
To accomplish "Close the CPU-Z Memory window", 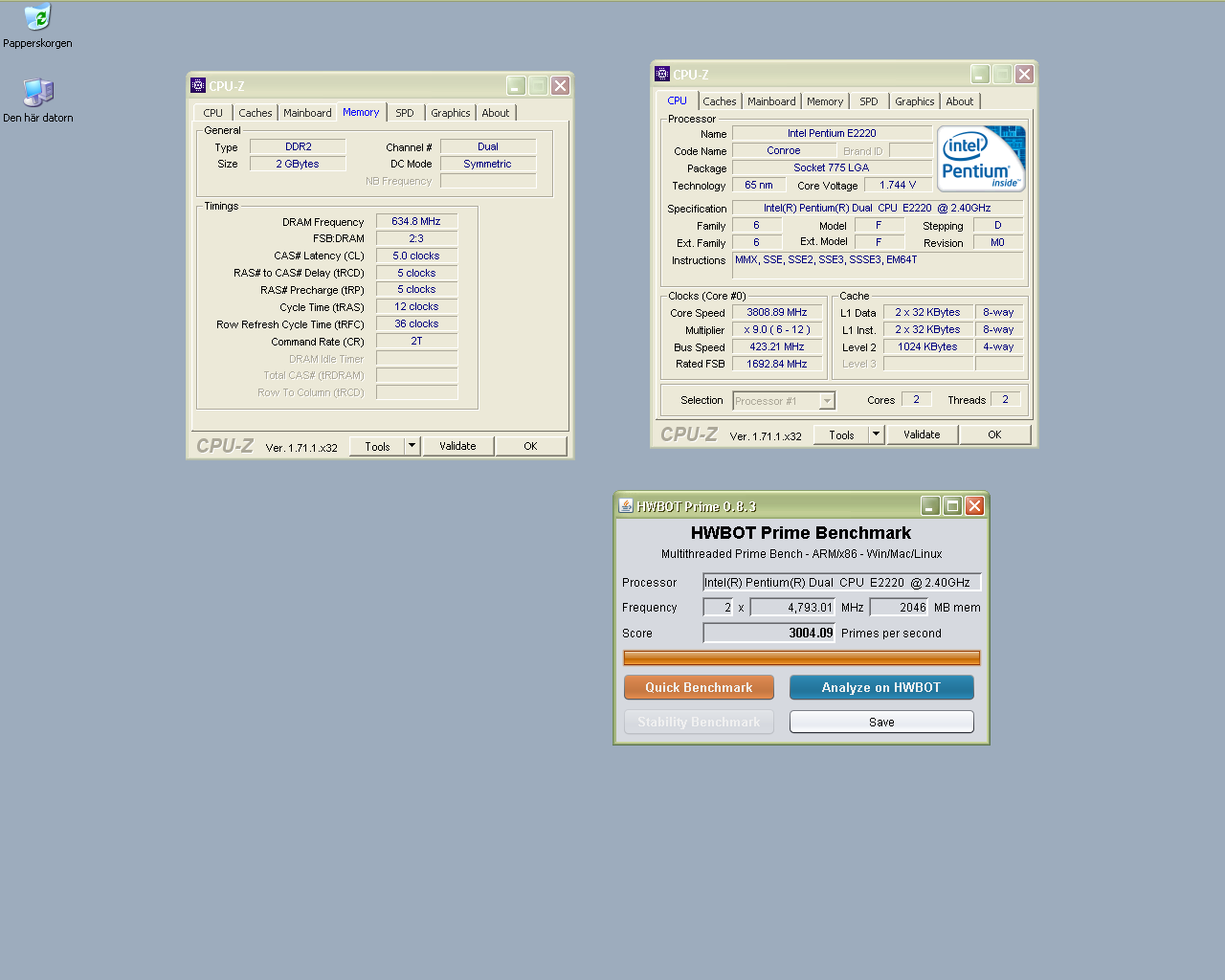I will coord(561,85).
